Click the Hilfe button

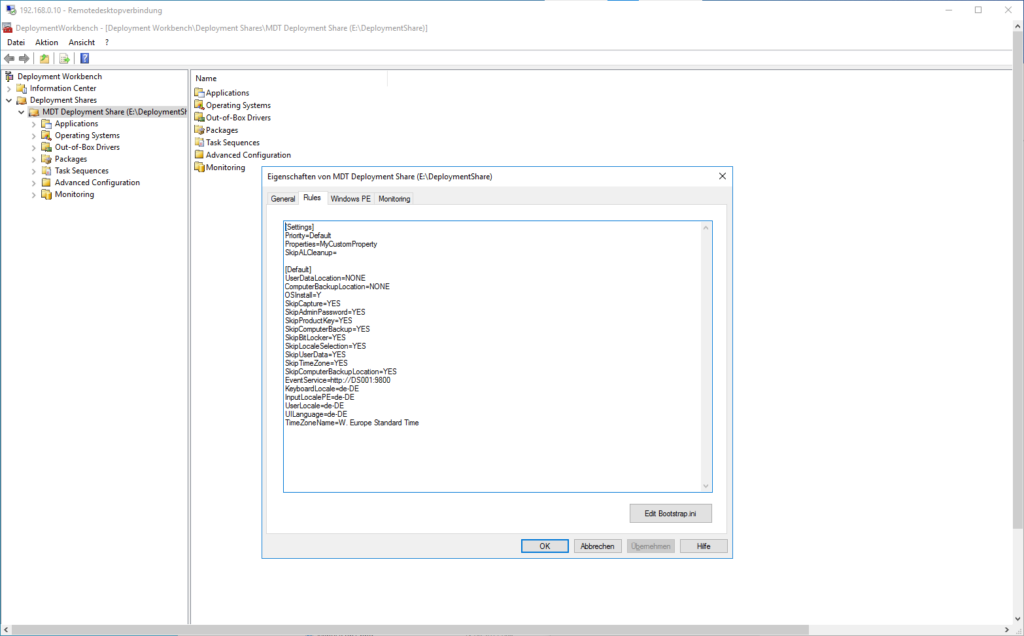pyautogui.click(x=703, y=546)
